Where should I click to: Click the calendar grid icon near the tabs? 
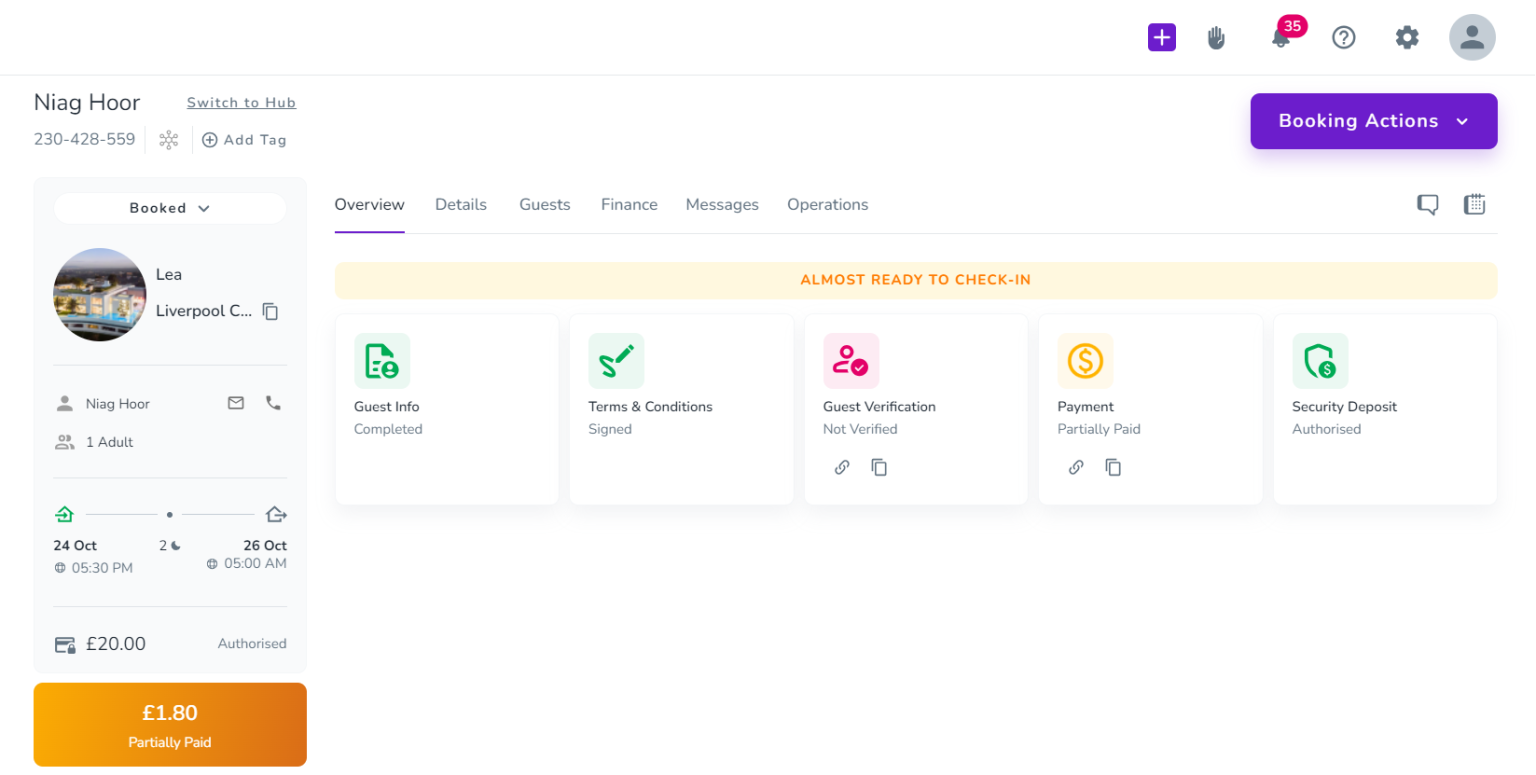point(1474,204)
